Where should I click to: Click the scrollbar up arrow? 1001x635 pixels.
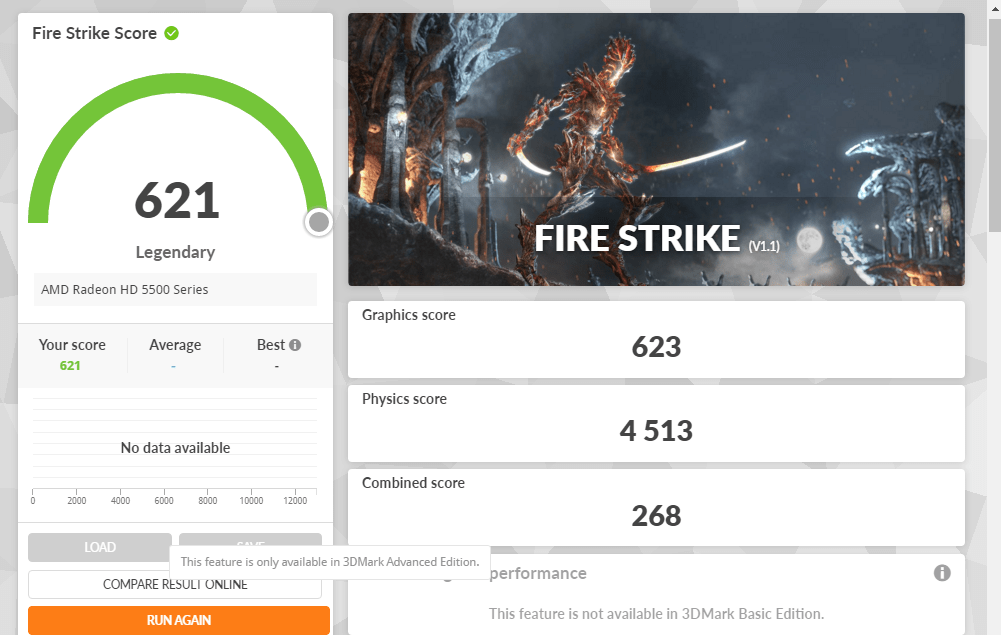tap(995, 8)
